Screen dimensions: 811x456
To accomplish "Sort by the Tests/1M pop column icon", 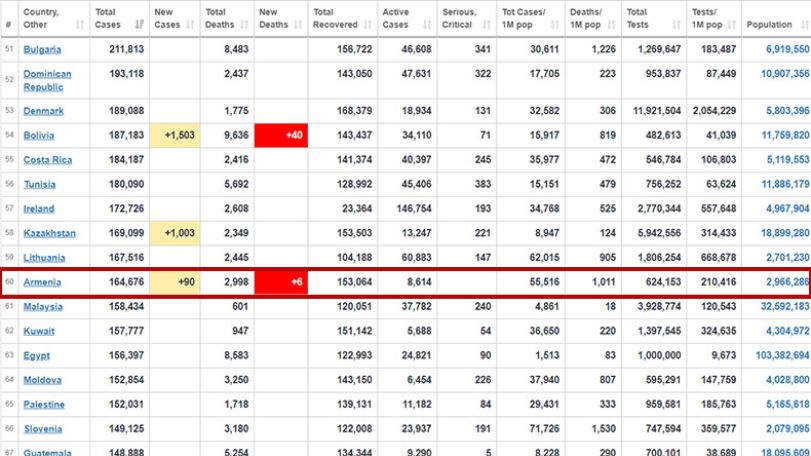I will click(x=731, y=24).
